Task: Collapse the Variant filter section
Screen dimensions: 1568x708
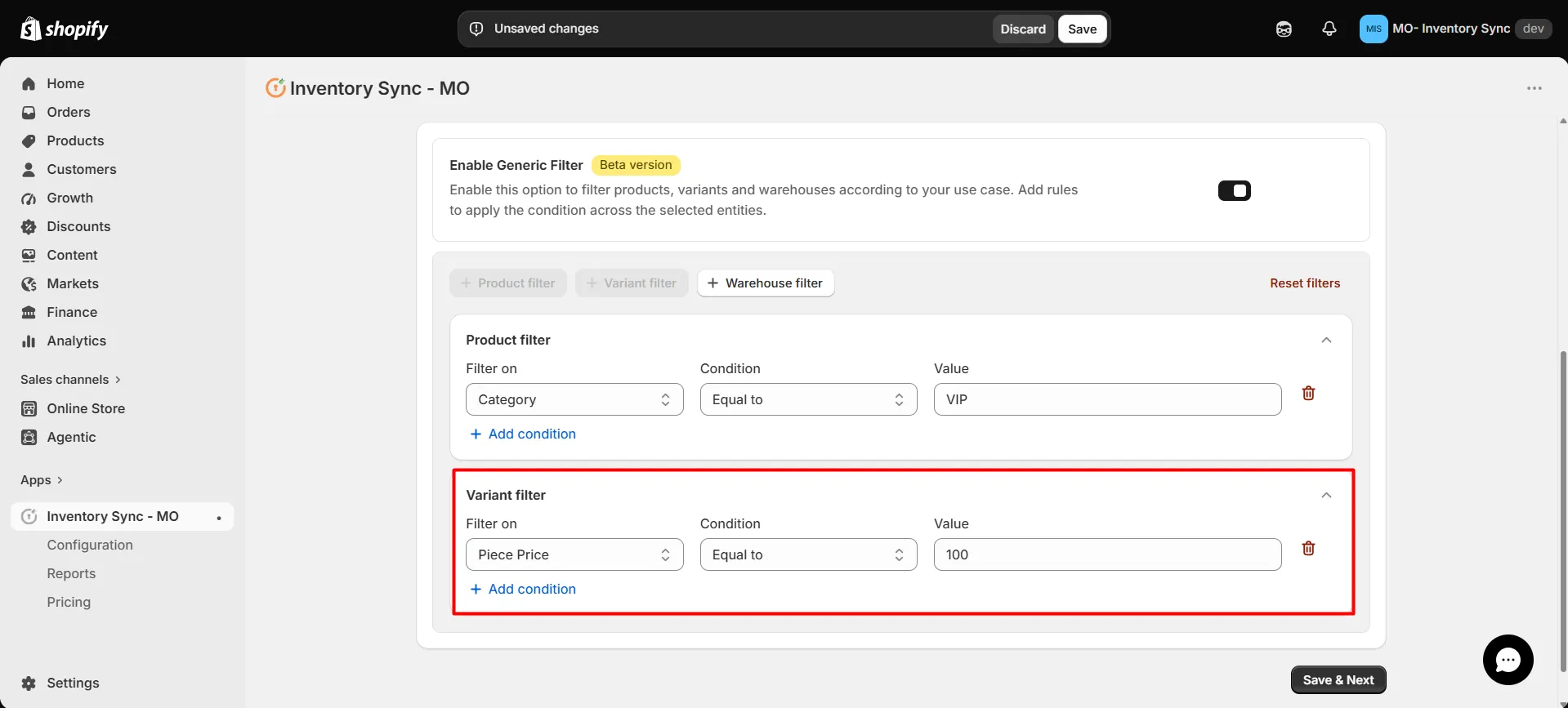Action: pyautogui.click(x=1326, y=495)
